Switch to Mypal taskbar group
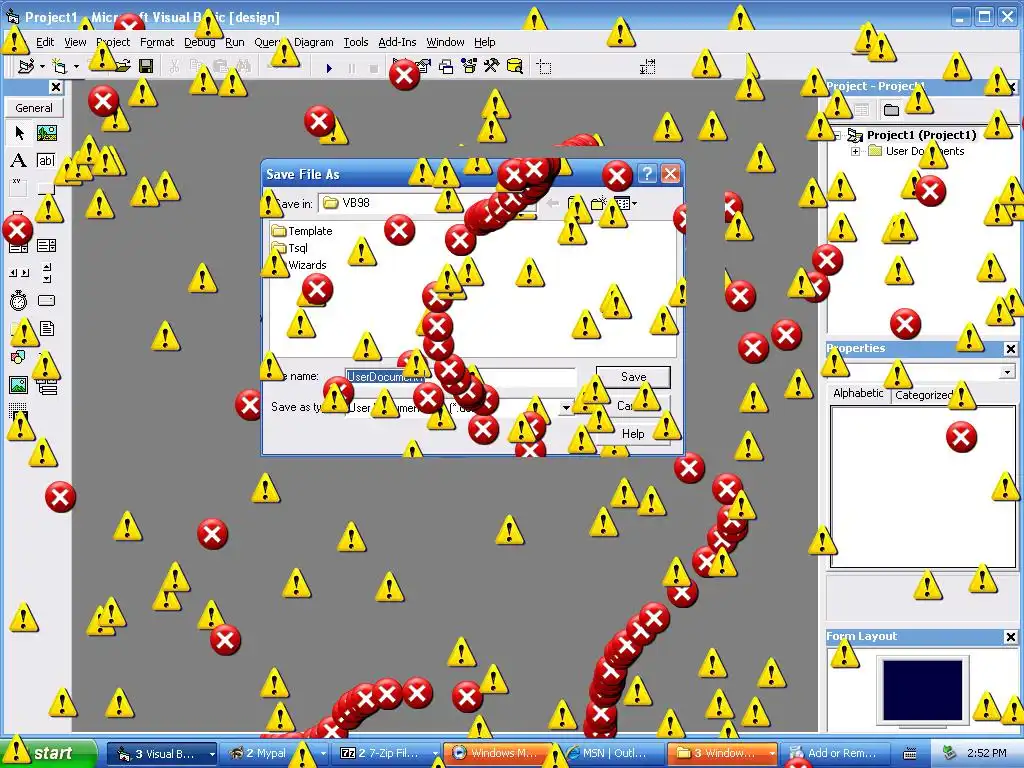 (x=274, y=754)
